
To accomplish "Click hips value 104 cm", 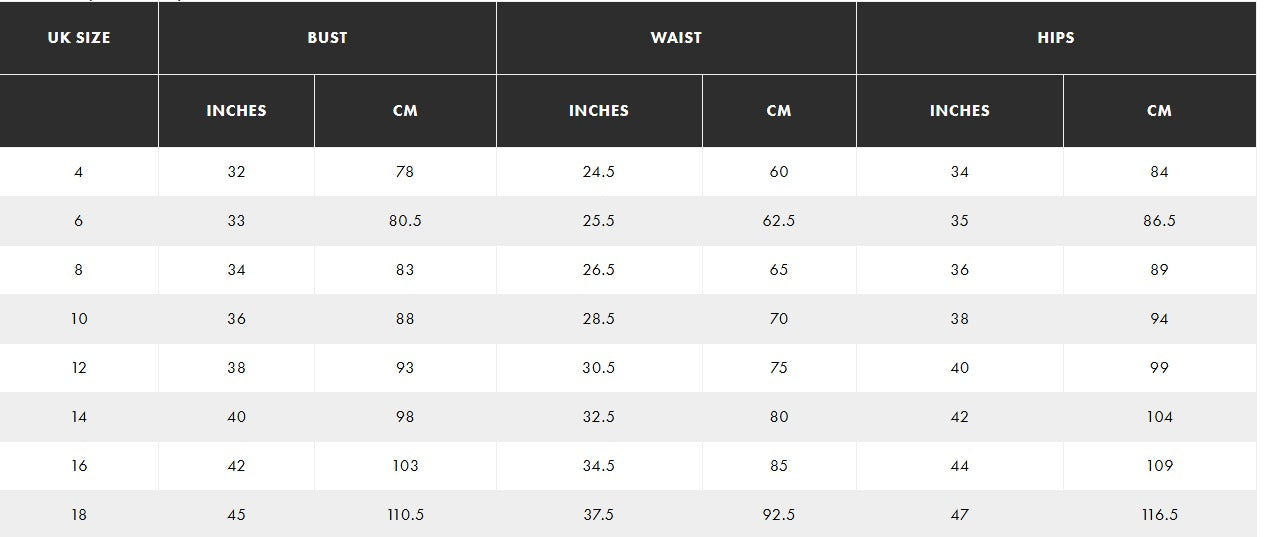I will [x=1159, y=417].
